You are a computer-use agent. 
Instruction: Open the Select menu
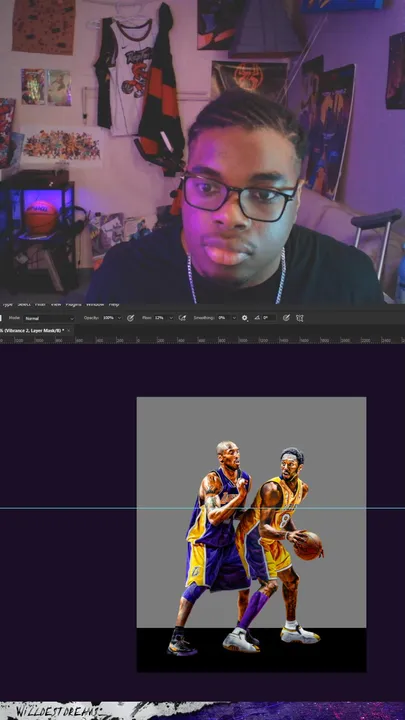click(24, 304)
